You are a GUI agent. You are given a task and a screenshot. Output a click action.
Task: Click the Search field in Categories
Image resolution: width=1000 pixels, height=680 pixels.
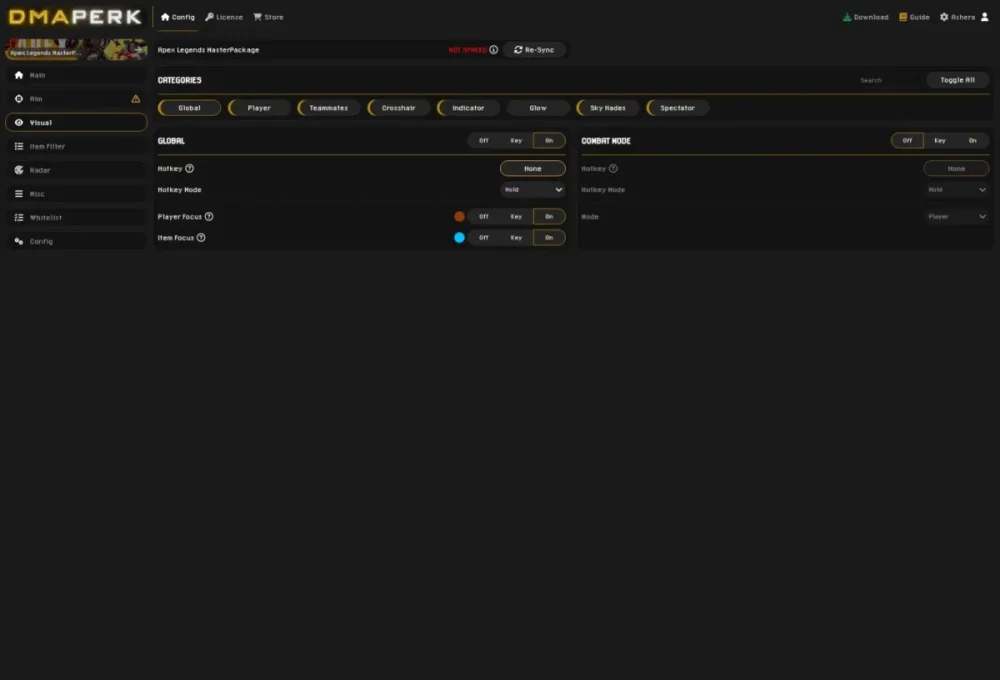tap(885, 80)
